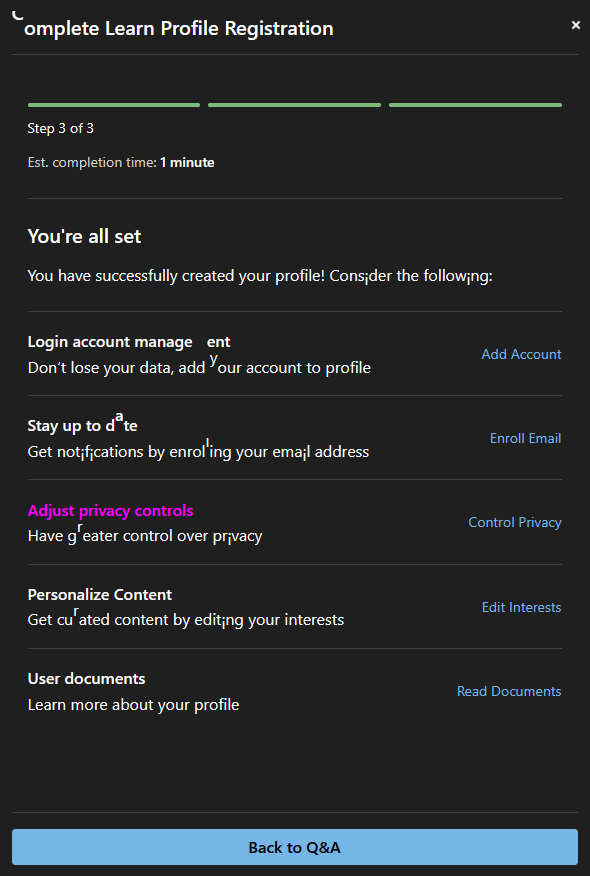Click the first green progress segment
Image resolution: width=590 pixels, height=876 pixels.
pyautogui.click(x=113, y=104)
